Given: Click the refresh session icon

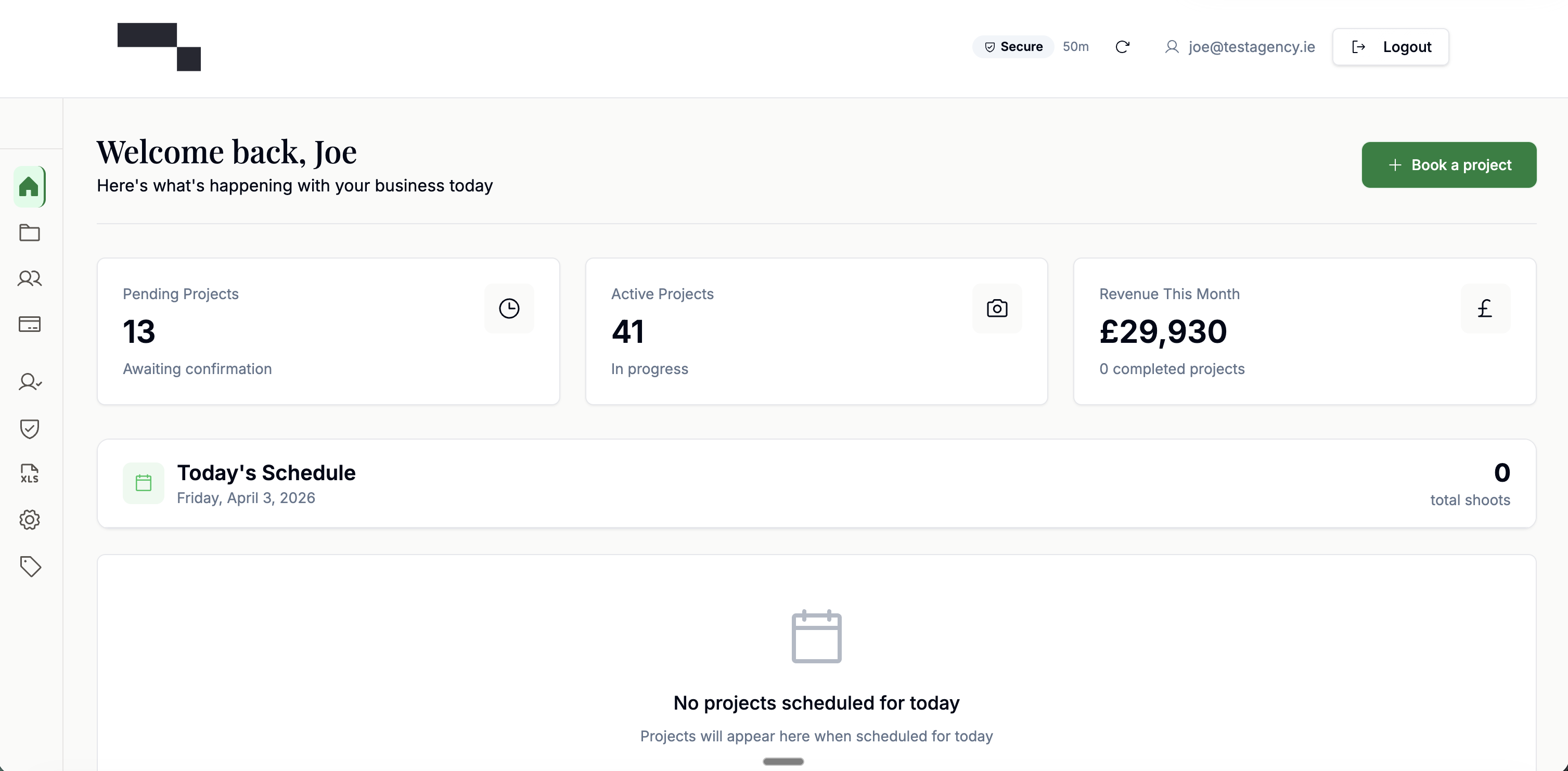Looking at the screenshot, I should pyautogui.click(x=1123, y=47).
